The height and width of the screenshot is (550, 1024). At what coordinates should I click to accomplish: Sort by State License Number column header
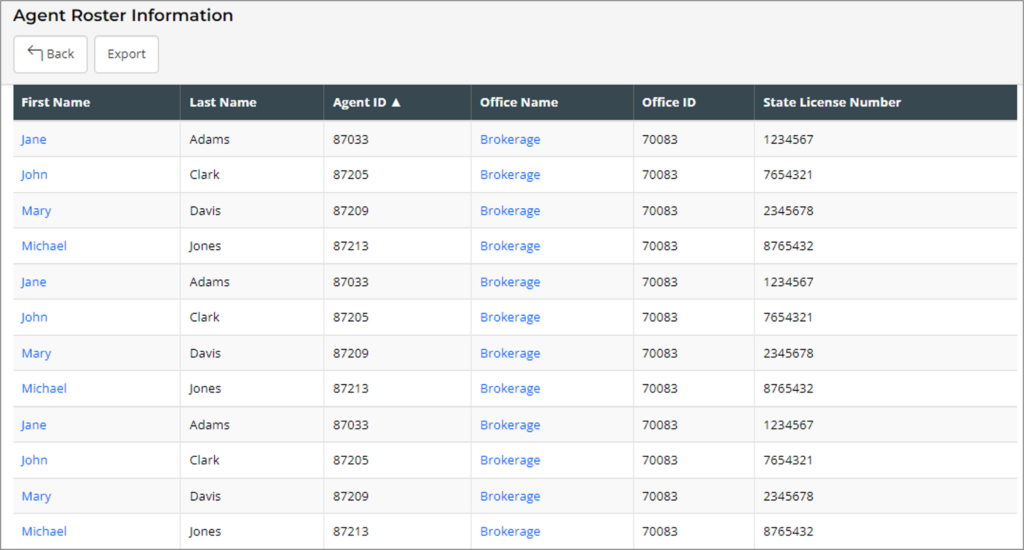[x=832, y=102]
